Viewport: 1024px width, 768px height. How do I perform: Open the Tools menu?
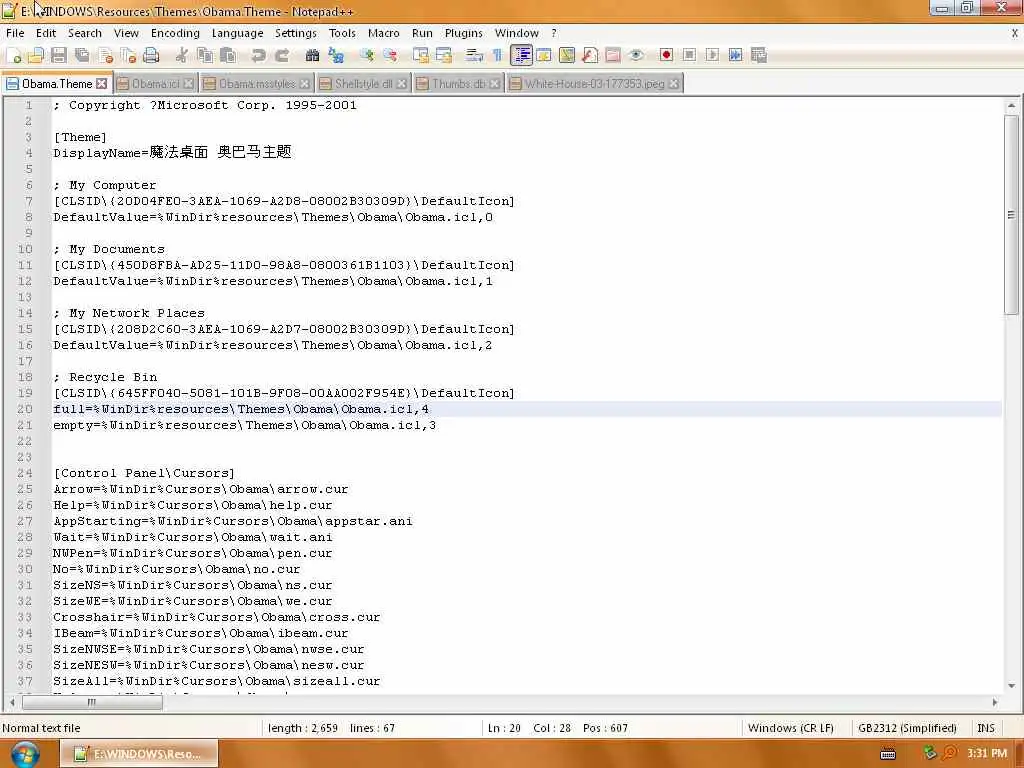tap(342, 33)
